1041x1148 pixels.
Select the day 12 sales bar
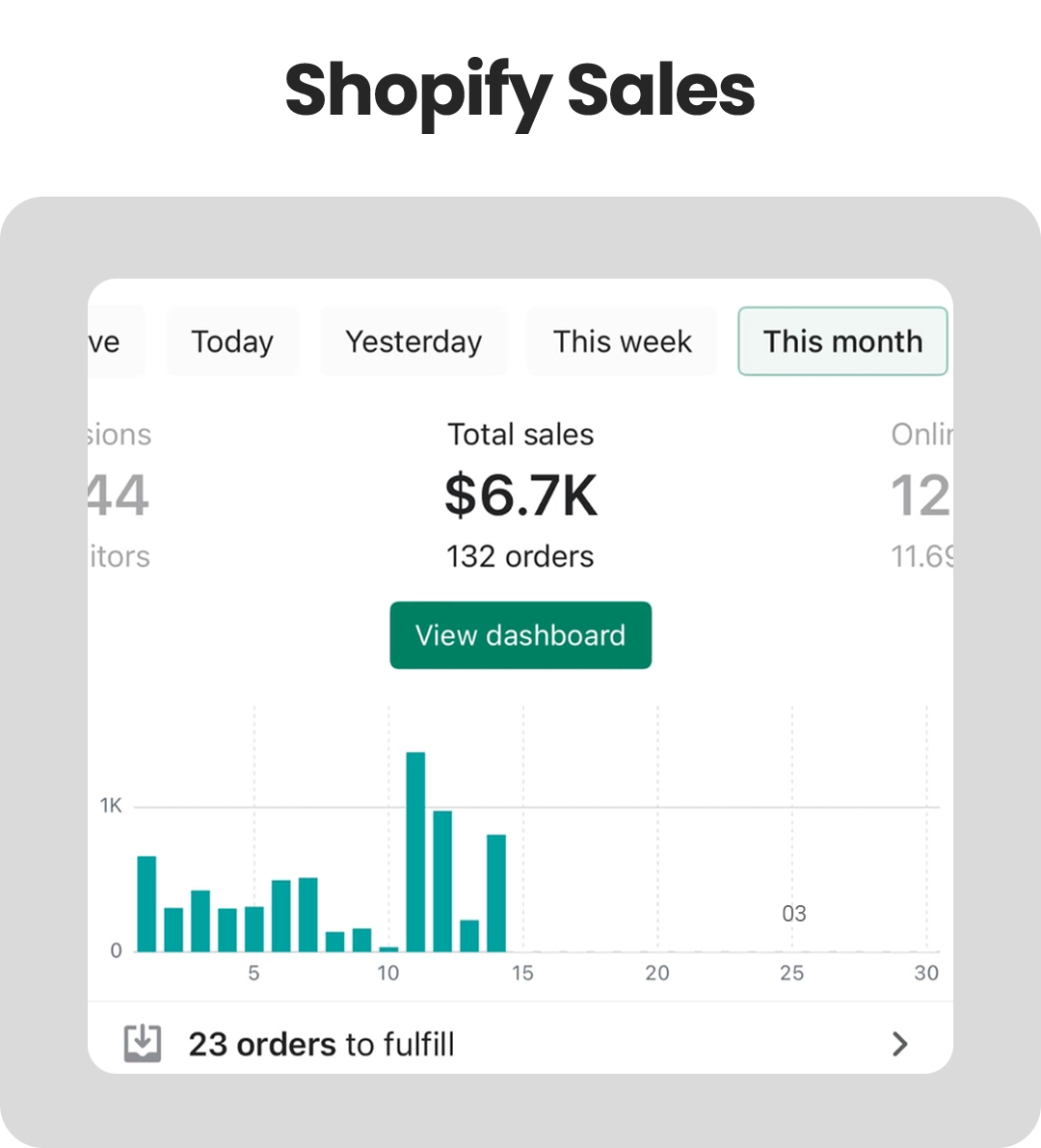click(x=442, y=881)
